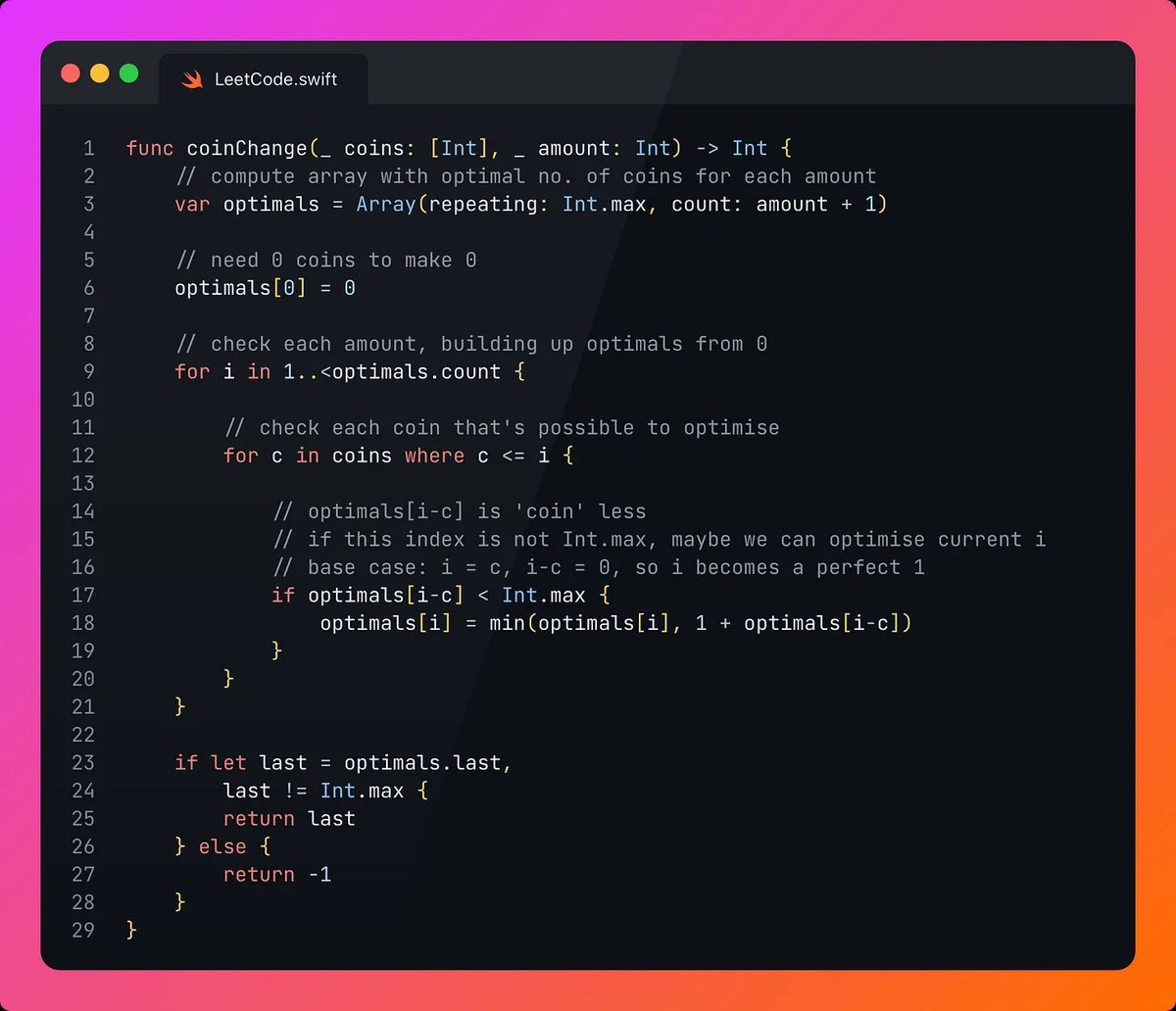
Task: Click the red close window button
Action: [x=71, y=73]
